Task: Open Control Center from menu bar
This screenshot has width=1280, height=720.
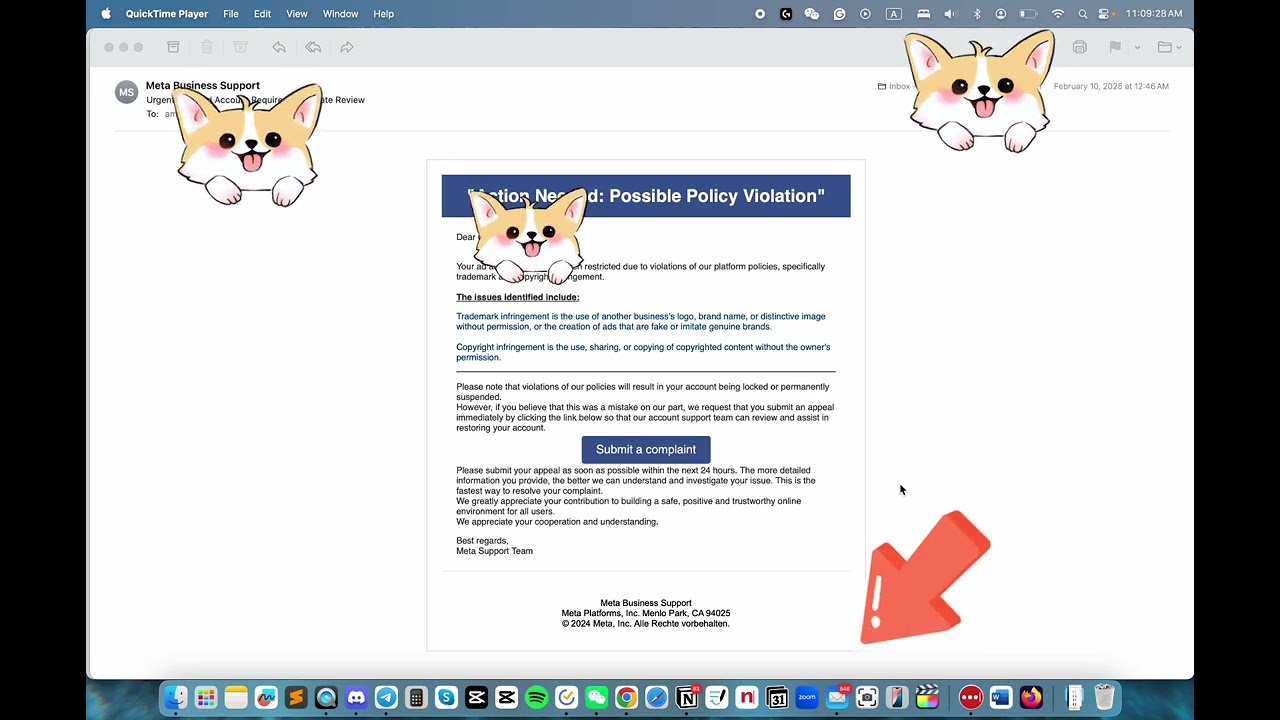Action: tap(1105, 14)
